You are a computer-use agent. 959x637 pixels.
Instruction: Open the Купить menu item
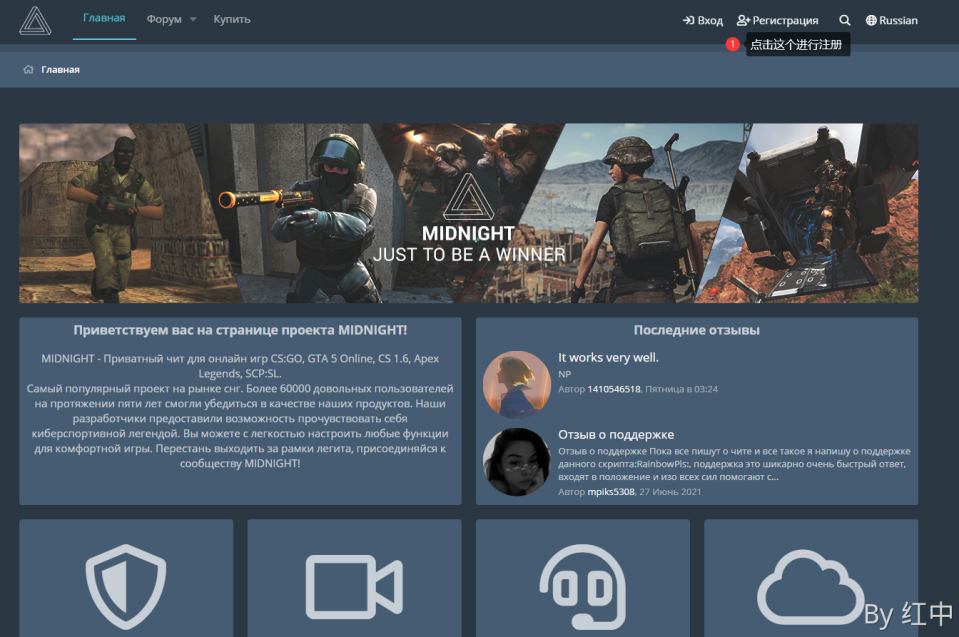[x=232, y=20]
